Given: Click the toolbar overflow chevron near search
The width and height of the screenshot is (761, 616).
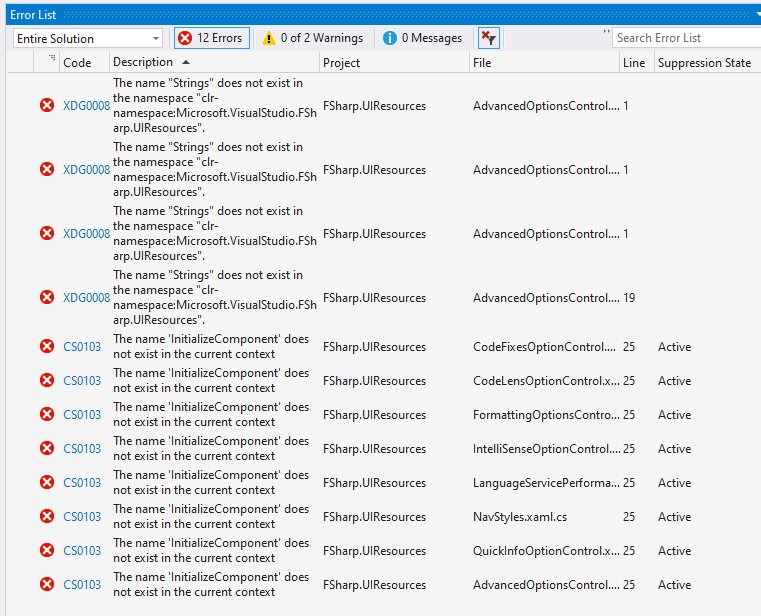Looking at the screenshot, I should click(606, 32).
